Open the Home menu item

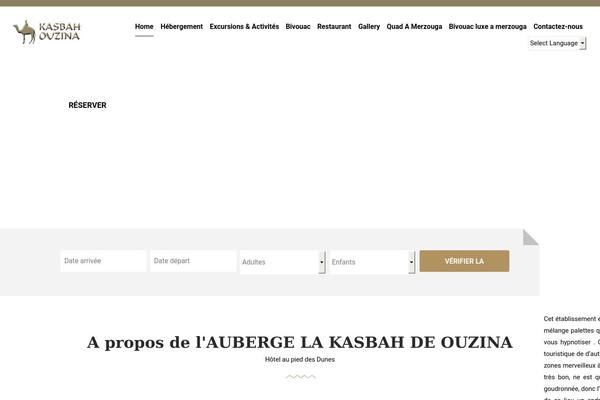(x=144, y=26)
